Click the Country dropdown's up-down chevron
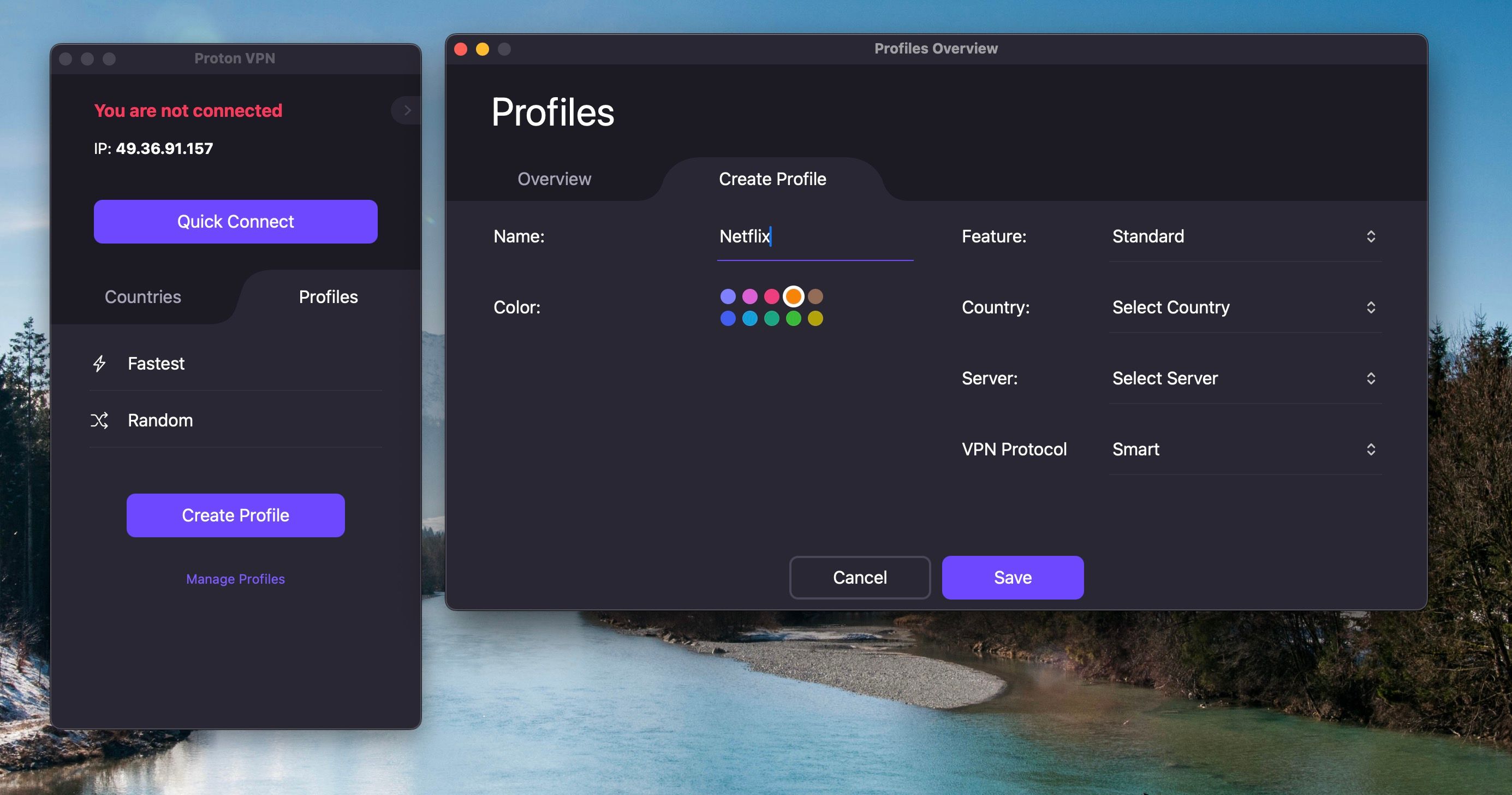This screenshot has height=795, width=1512. click(1371, 307)
